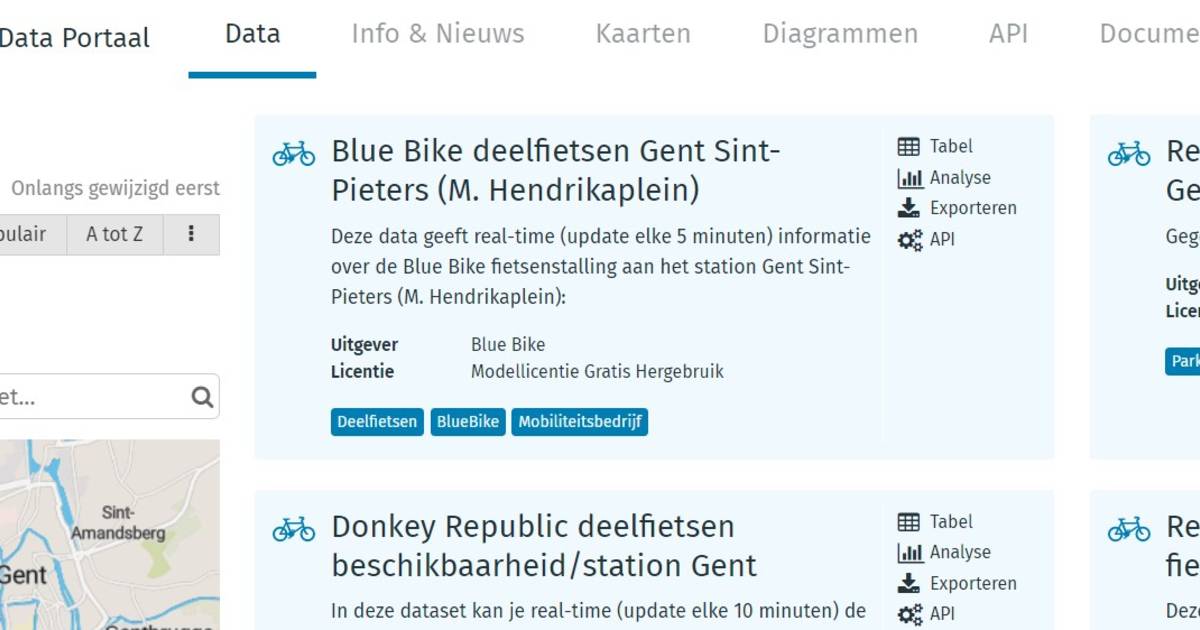Filter by the Deelfietsen tag
This screenshot has height=630, width=1200.
[377, 422]
